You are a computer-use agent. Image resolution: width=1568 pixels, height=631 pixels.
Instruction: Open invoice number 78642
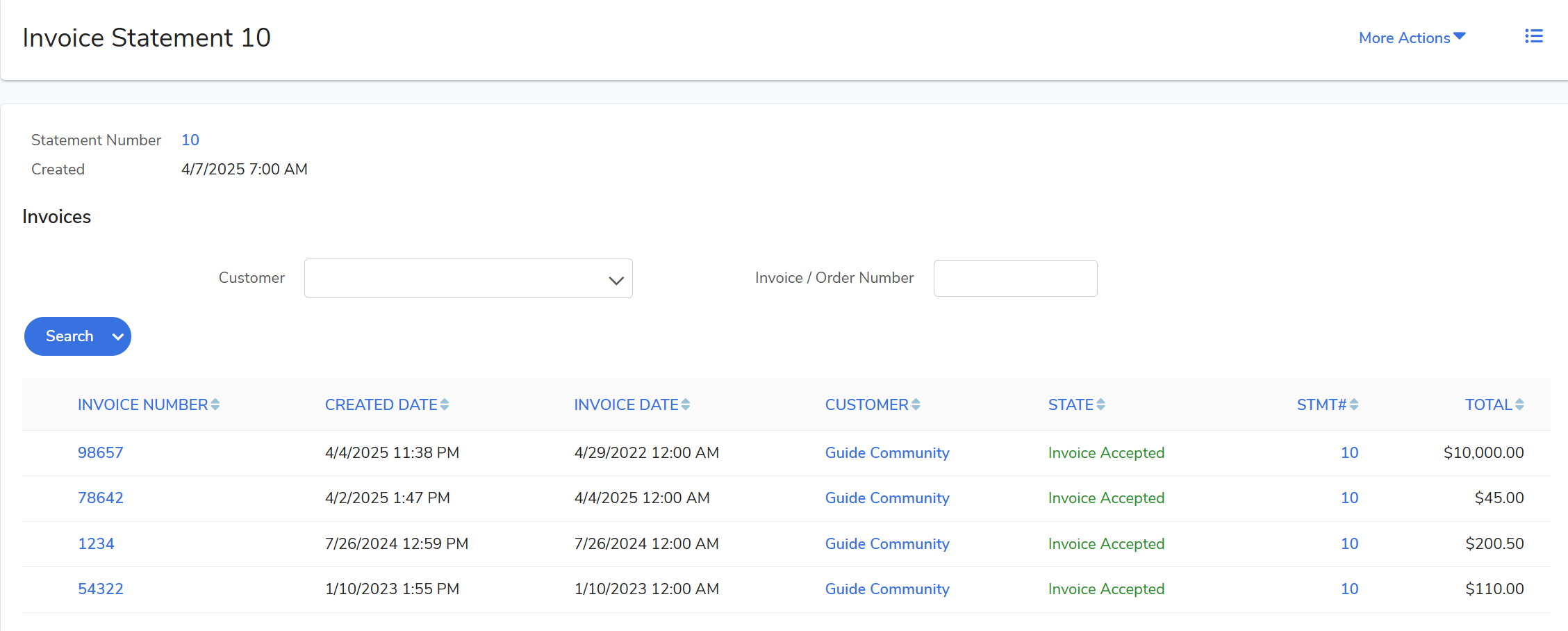tap(101, 498)
